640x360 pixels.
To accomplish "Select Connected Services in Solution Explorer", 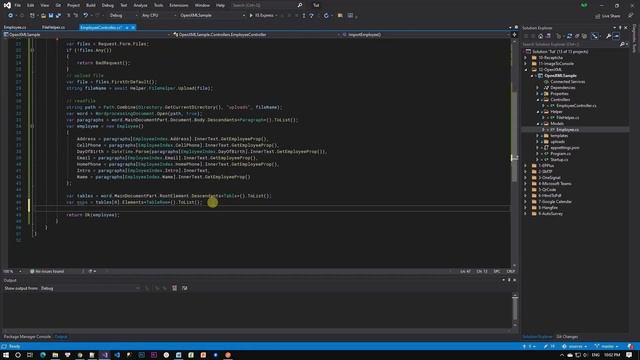I will pyautogui.click(x=567, y=82).
